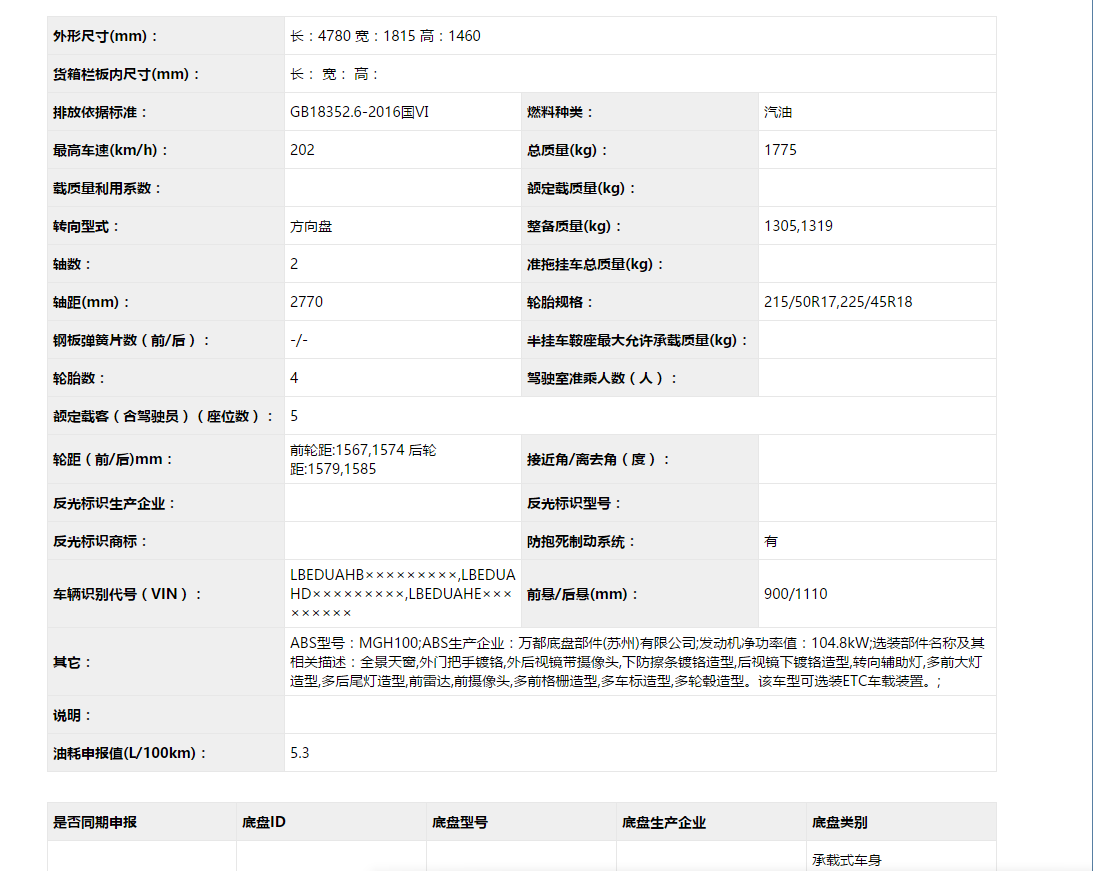Image resolution: width=1093 pixels, height=871 pixels.
Task: Select the VIN text starting LBEDUAHB
Action: [x=403, y=594]
